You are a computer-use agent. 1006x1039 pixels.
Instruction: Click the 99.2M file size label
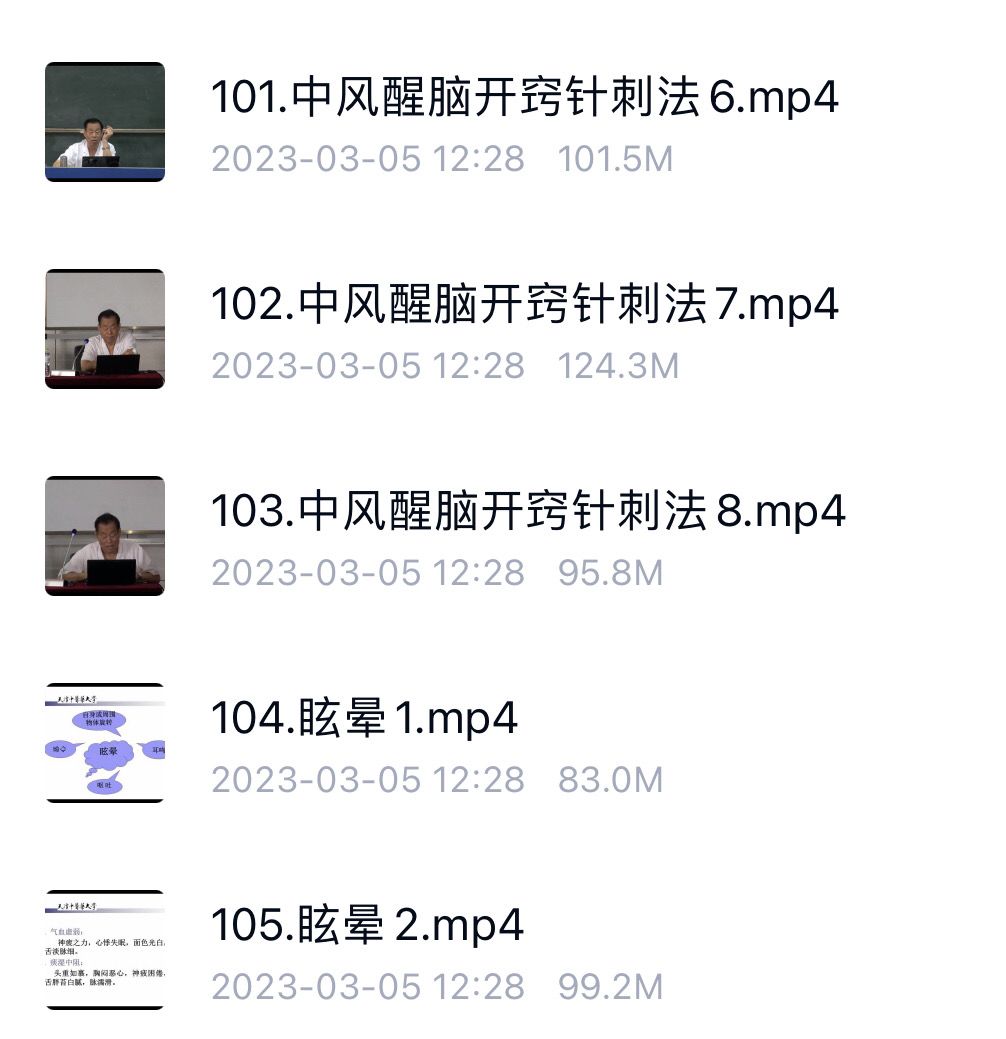click(610, 987)
